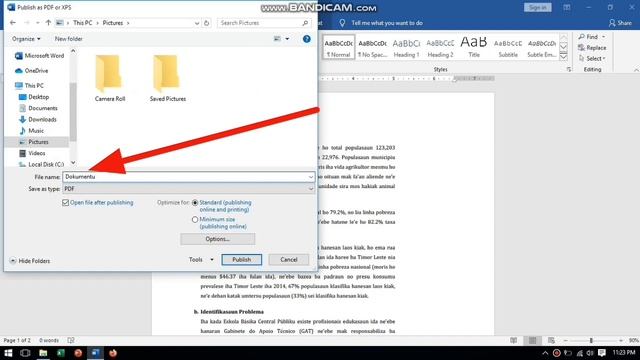
Task: Click the Find icon in Word ribbon
Action: click(582, 37)
